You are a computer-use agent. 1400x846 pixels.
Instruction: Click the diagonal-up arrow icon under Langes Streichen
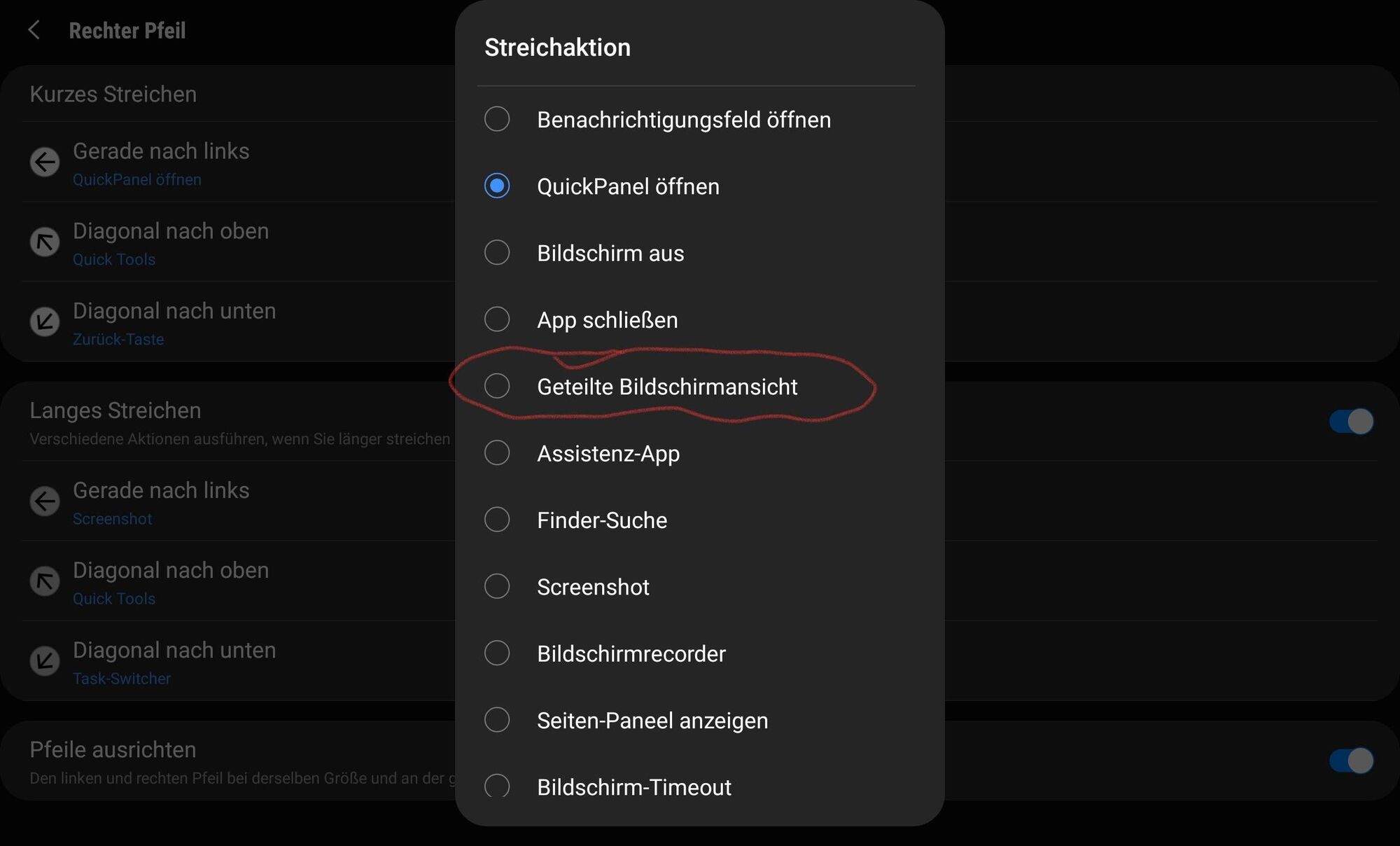(45, 581)
